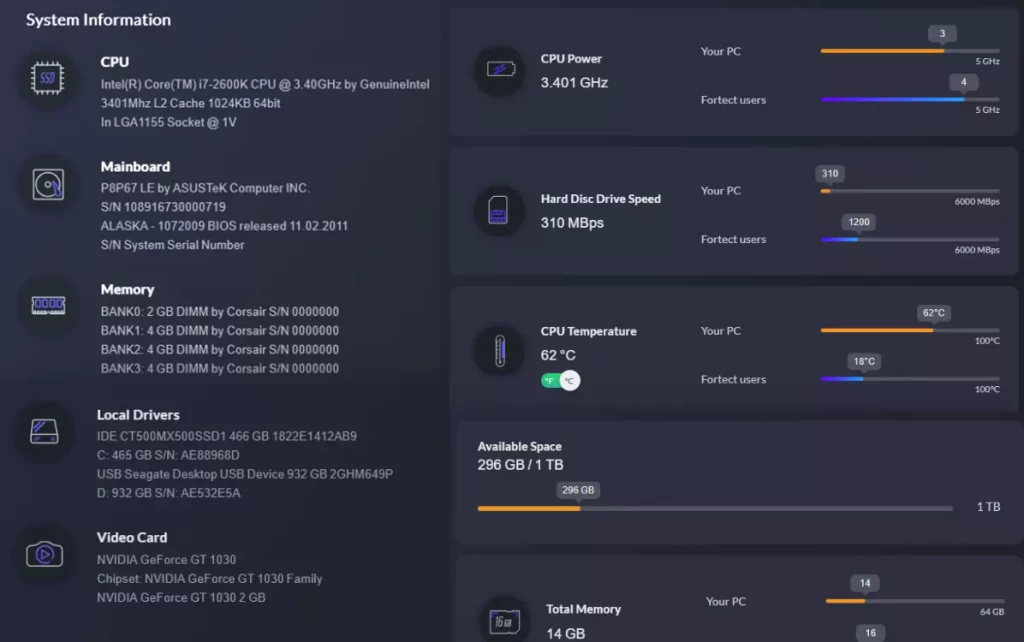This screenshot has height=642, width=1024.
Task: Click the Fortect users CPU Temperature slider
Action: [910, 379]
